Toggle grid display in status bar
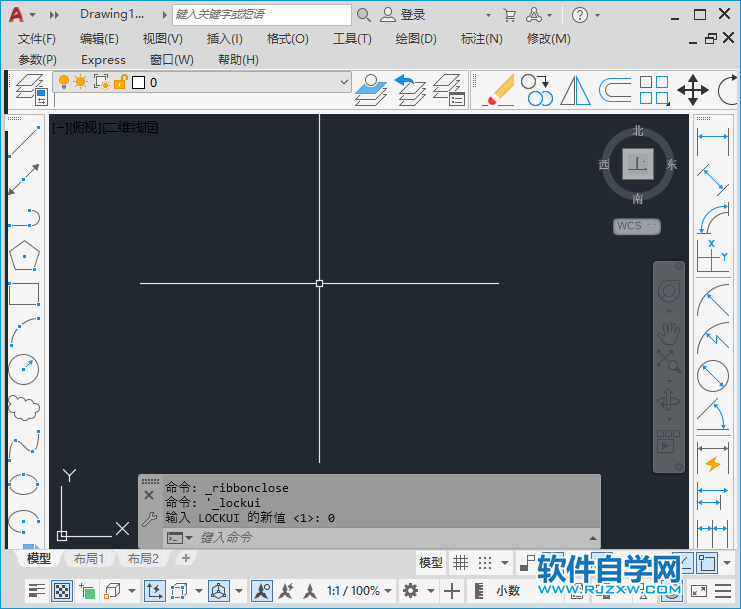This screenshot has width=741, height=609. coord(460,563)
